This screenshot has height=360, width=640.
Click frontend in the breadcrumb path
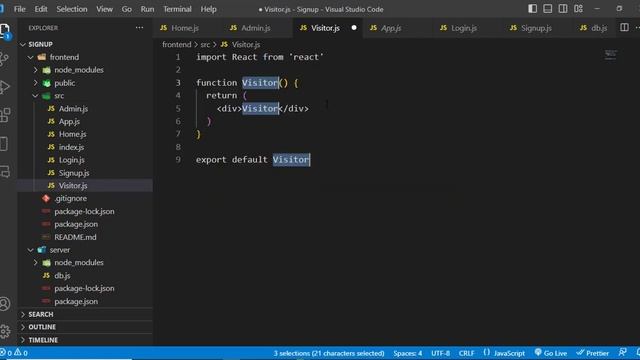[x=176, y=44]
